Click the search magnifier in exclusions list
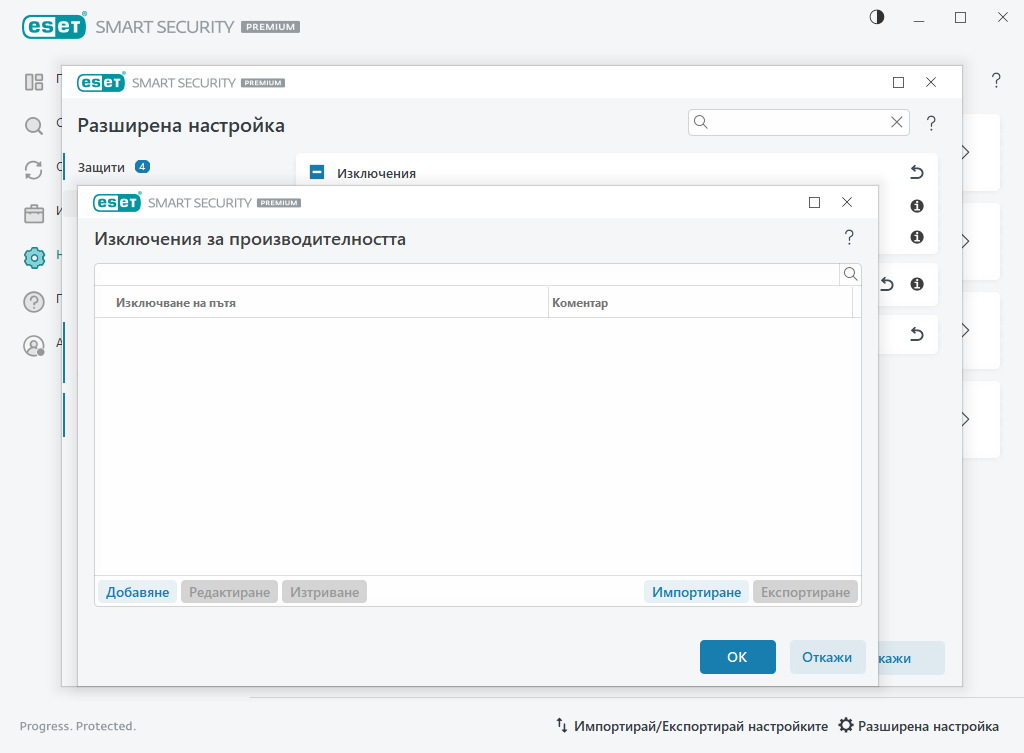The width and height of the screenshot is (1024, 753). tap(850, 274)
